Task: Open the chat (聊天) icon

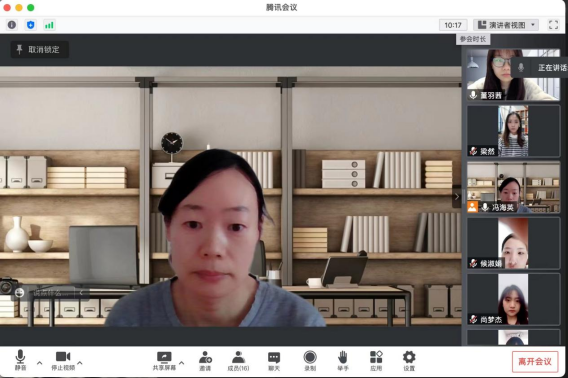Action: (x=274, y=360)
